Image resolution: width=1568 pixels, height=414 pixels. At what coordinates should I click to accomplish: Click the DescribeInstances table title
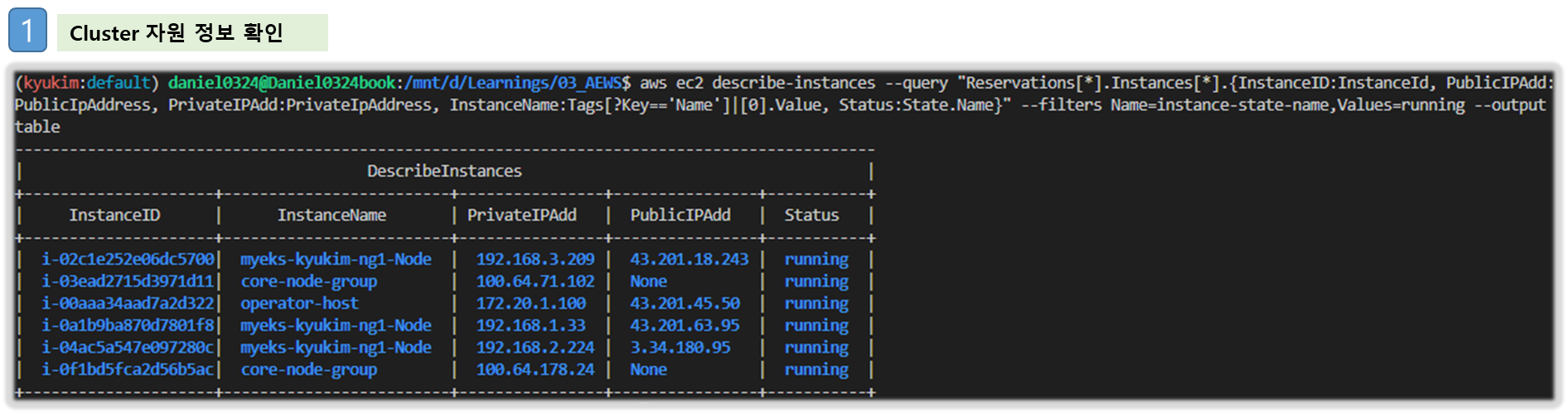click(444, 171)
